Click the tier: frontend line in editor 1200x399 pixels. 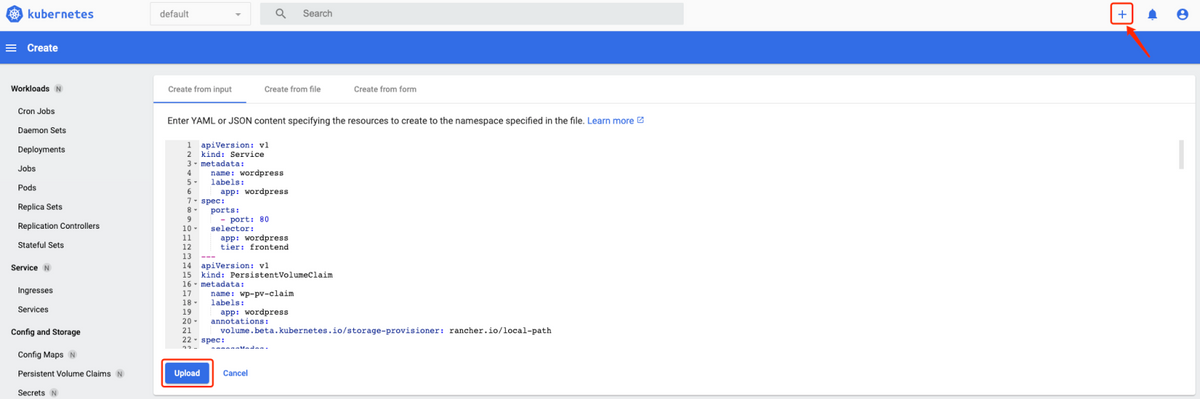click(254, 247)
